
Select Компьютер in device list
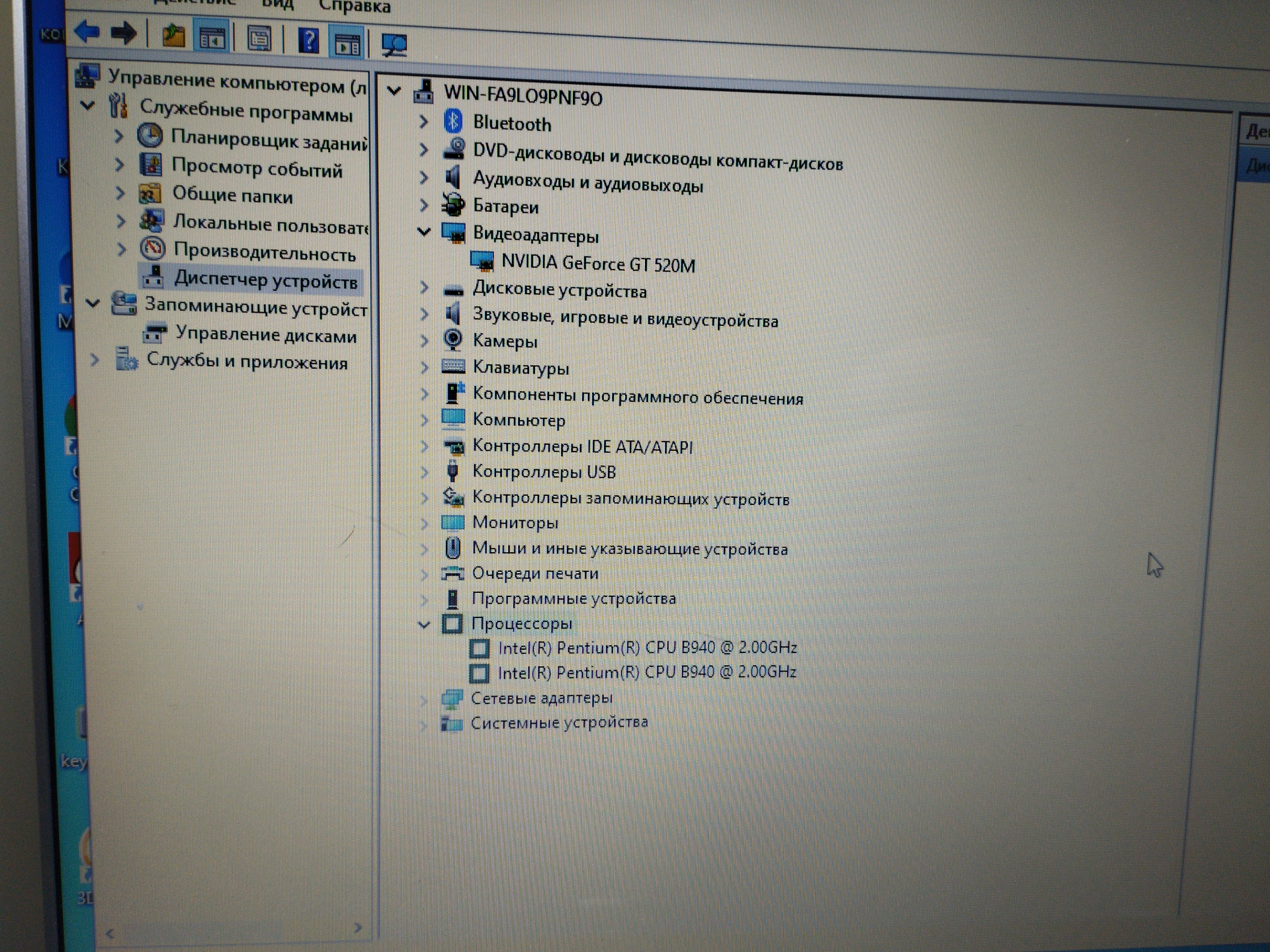coord(519,419)
